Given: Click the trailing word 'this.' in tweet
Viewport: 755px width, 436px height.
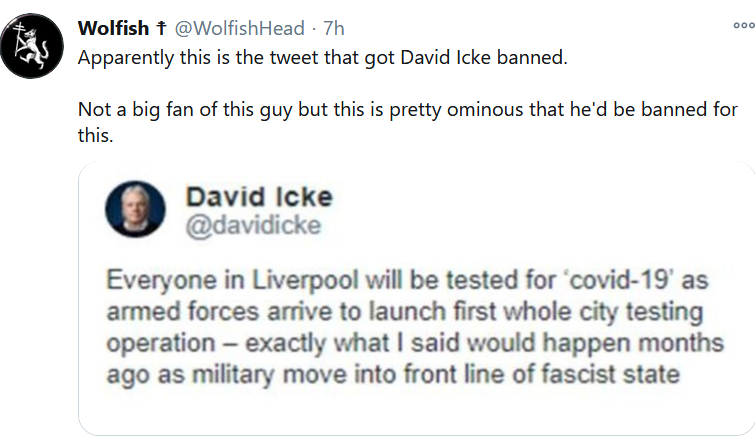Looking at the screenshot, I should pyautogui.click(x=96, y=135).
